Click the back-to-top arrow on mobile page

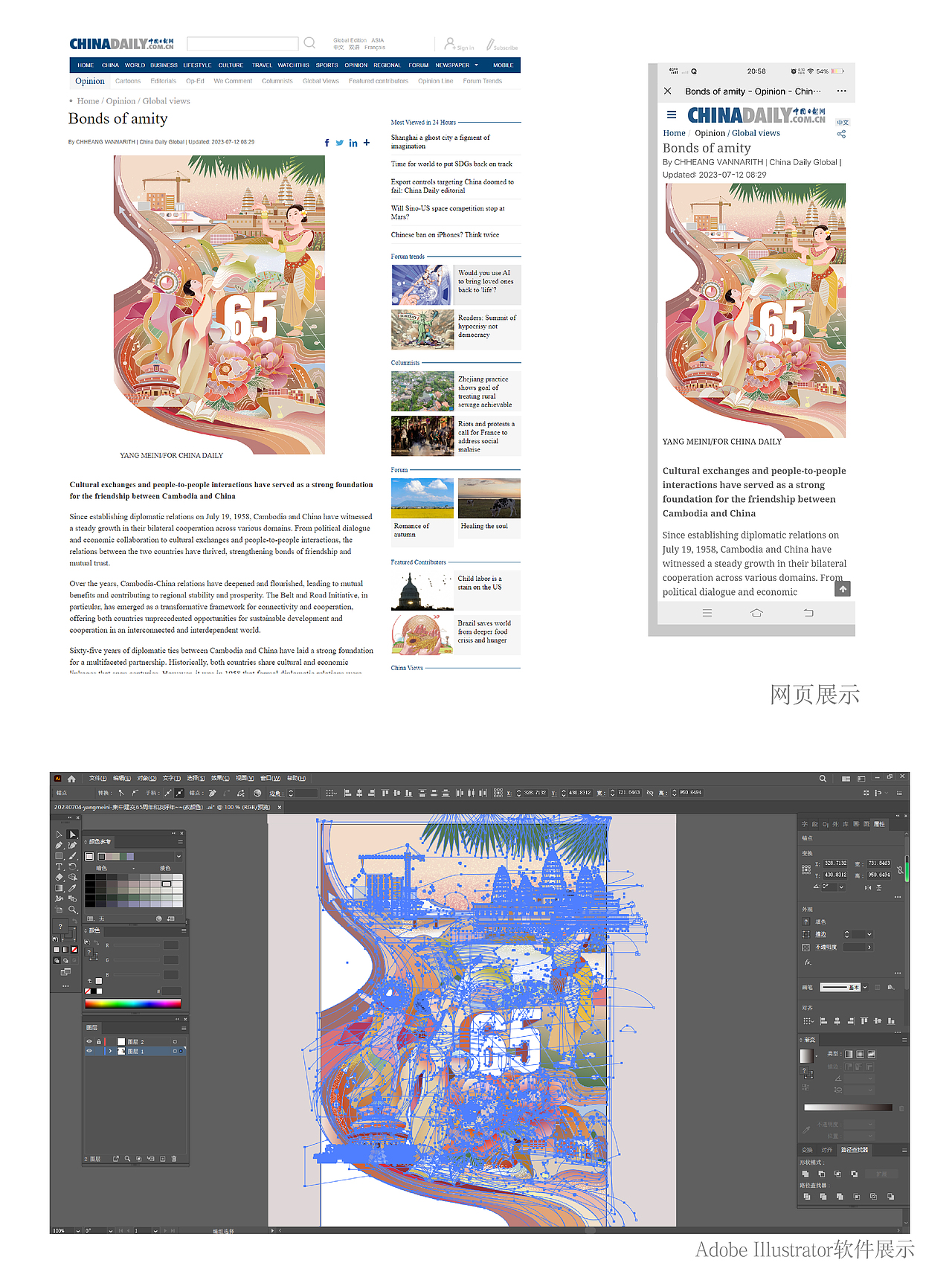pyautogui.click(x=843, y=589)
